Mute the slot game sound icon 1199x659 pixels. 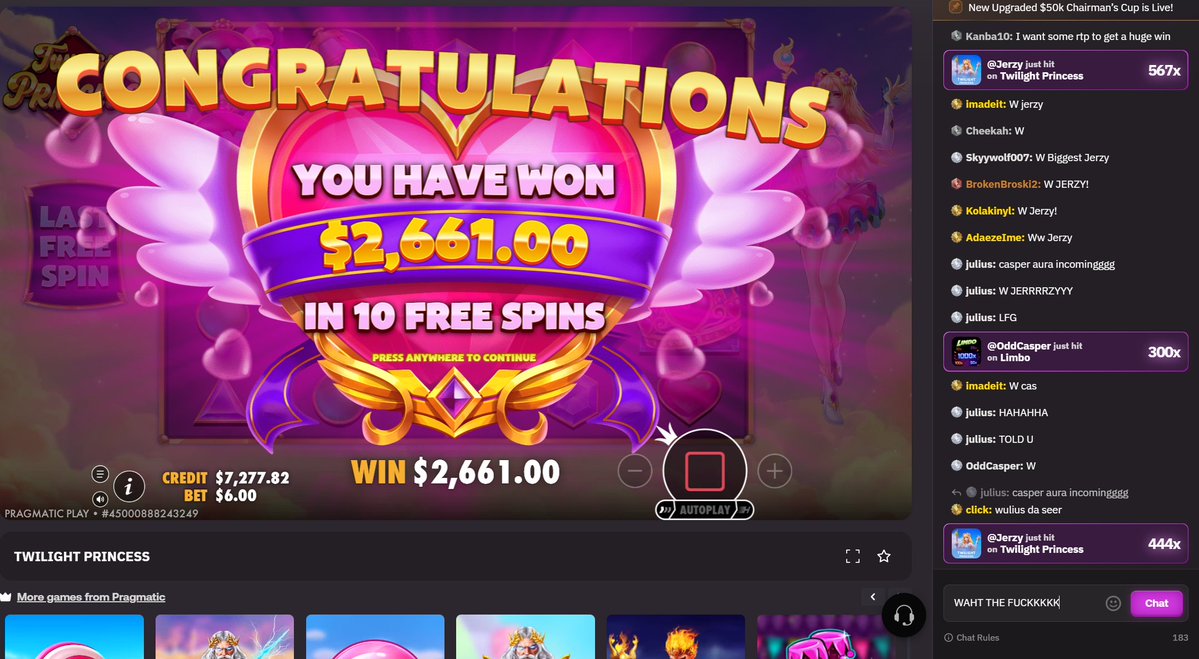pyautogui.click(x=100, y=499)
